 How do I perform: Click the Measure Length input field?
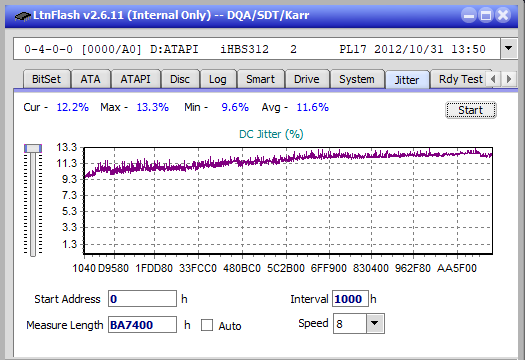(142, 325)
